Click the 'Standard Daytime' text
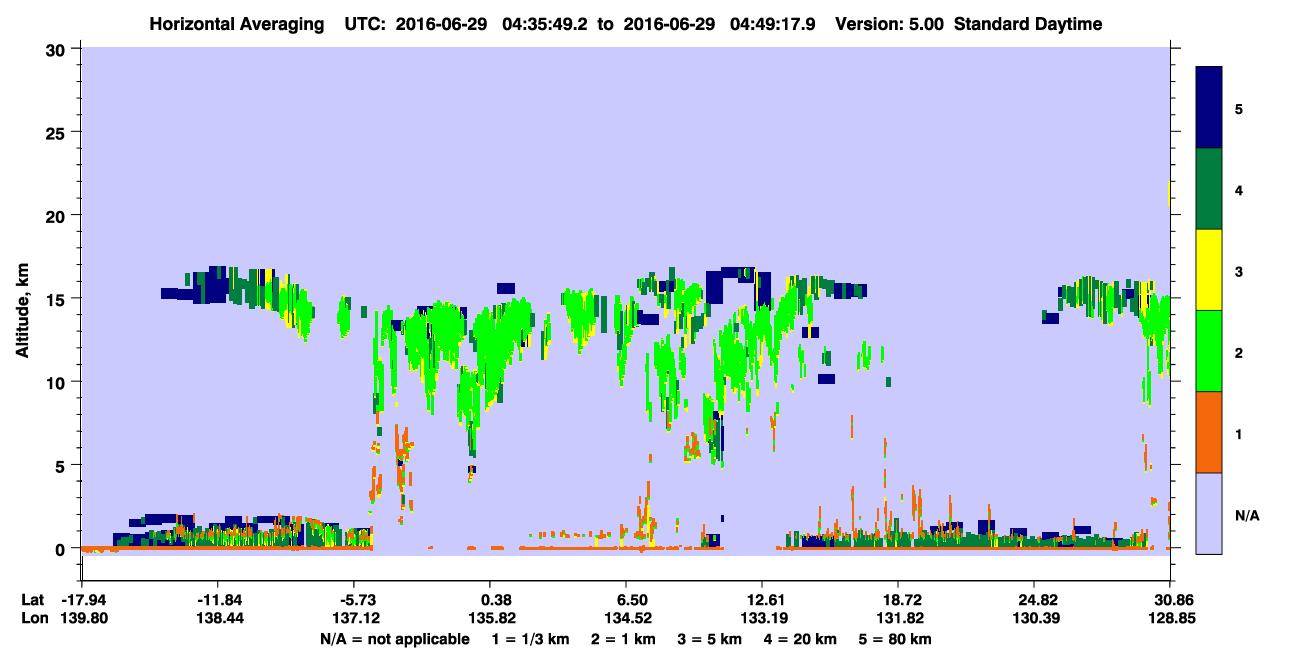The image size is (1300, 667). (1028, 24)
